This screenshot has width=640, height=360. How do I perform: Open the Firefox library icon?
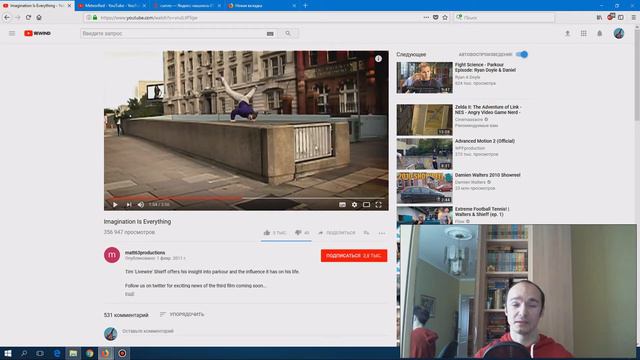point(599,18)
